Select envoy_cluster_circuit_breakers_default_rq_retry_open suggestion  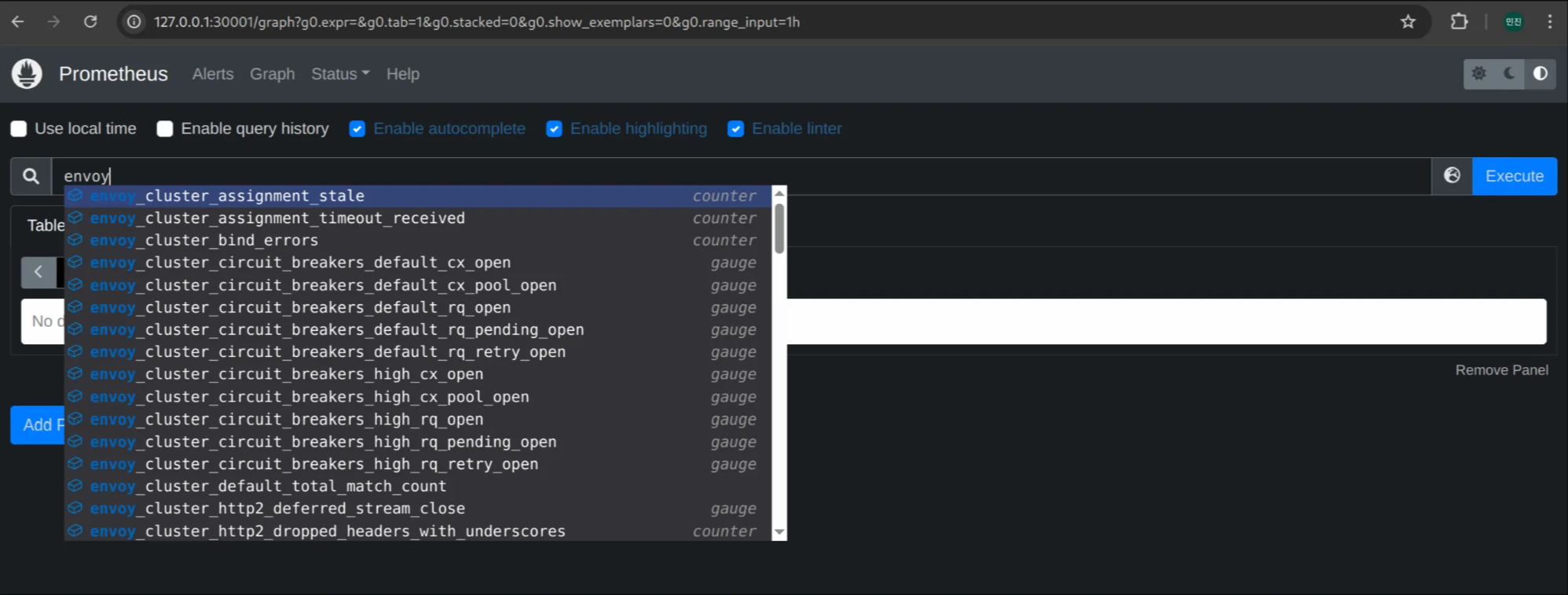pyautogui.click(x=418, y=352)
